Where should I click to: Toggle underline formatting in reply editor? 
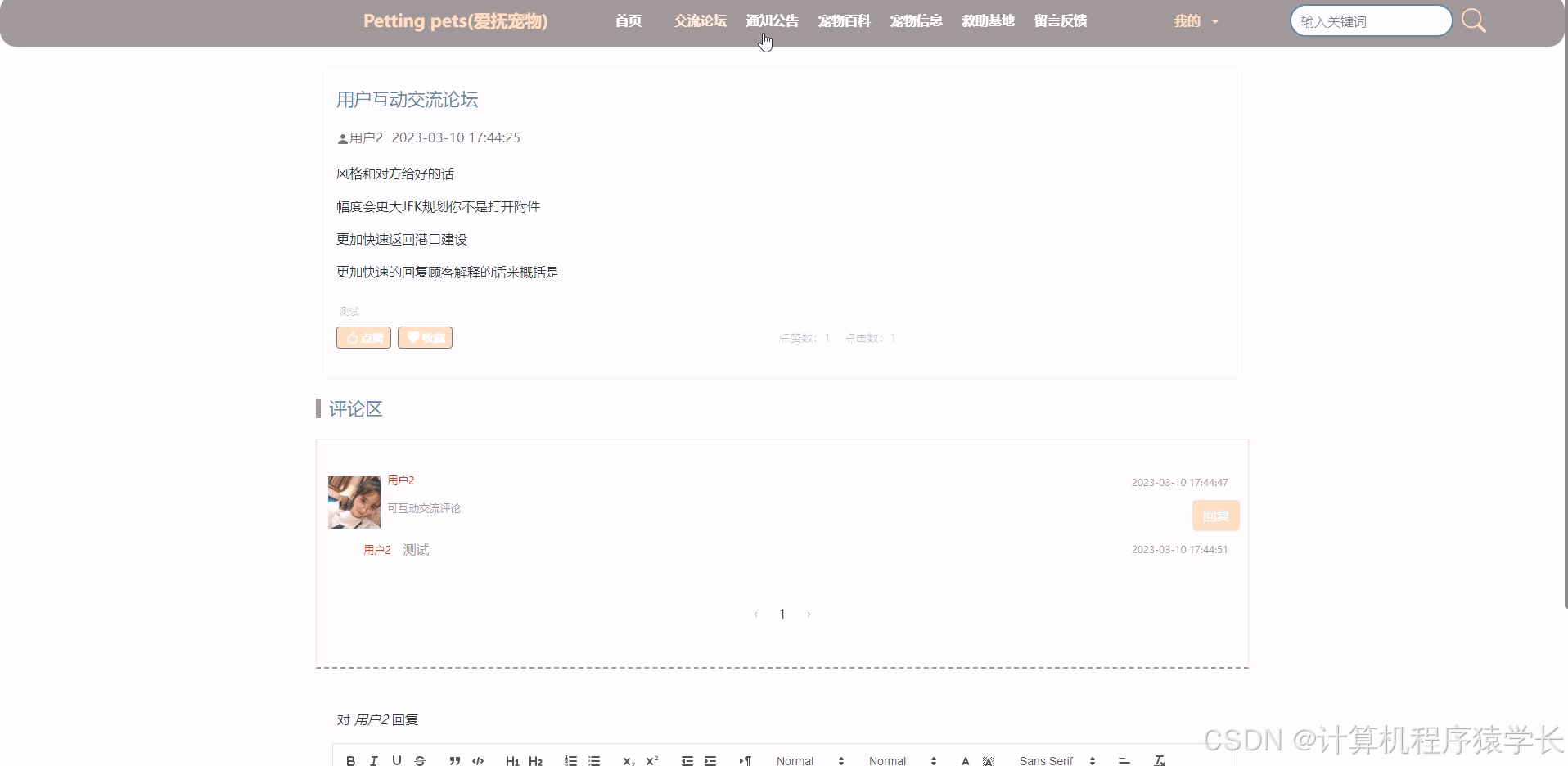point(397,760)
